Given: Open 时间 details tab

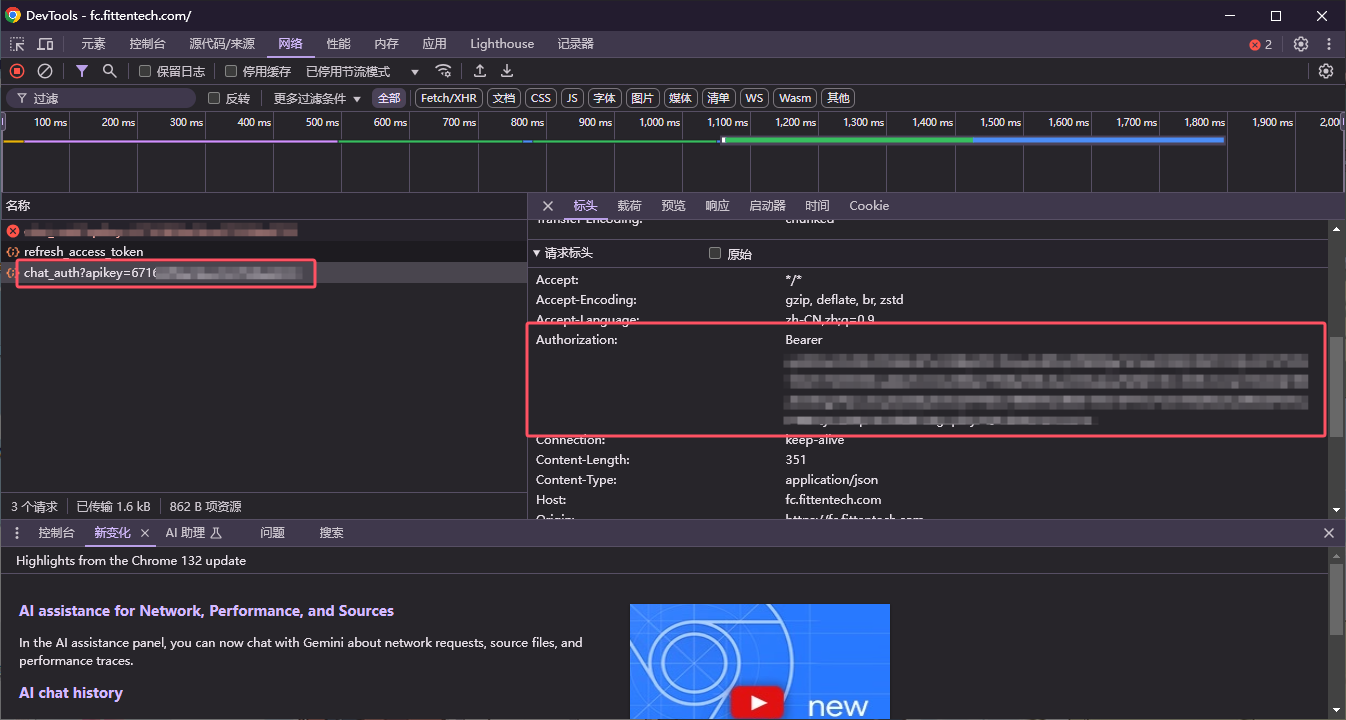Looking at the screenshot, I should tap(817, 206).
